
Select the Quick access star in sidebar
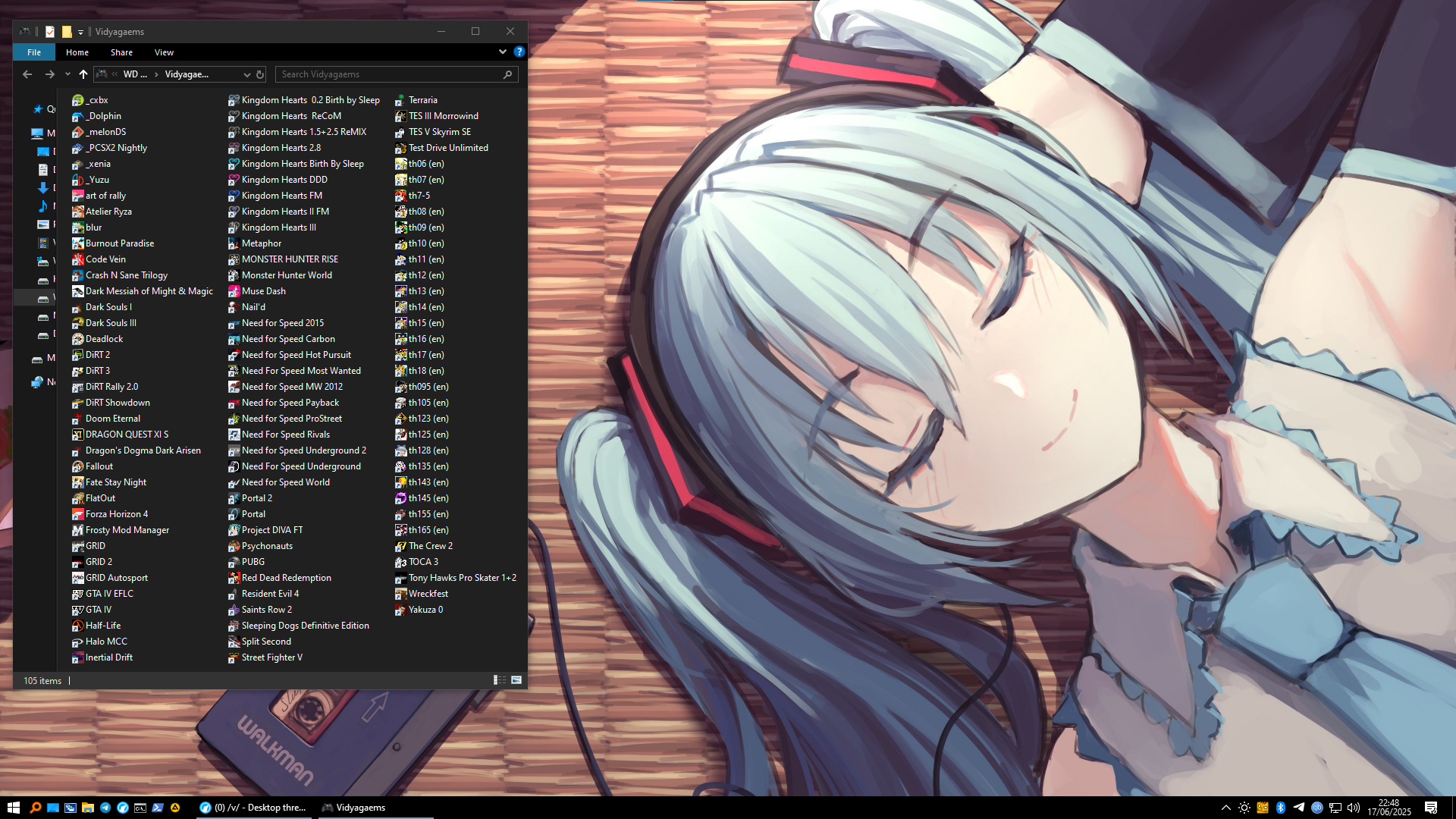click(x=38, y=109)
